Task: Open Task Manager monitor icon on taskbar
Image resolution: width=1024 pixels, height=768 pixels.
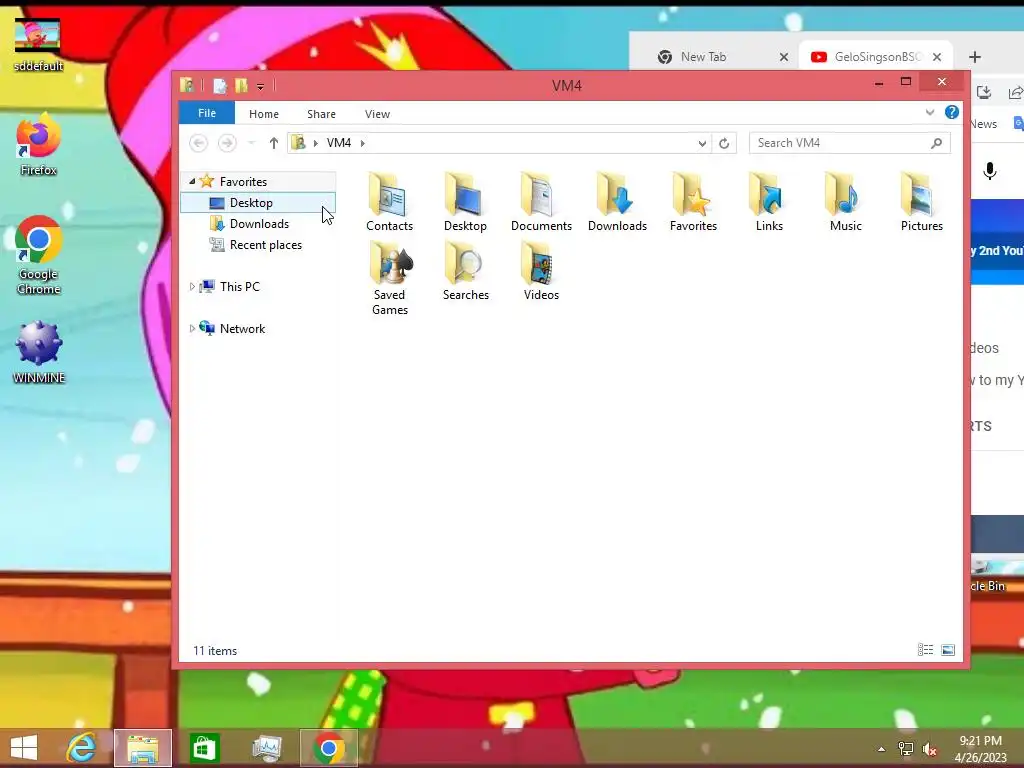Action: tap(266, 748)
